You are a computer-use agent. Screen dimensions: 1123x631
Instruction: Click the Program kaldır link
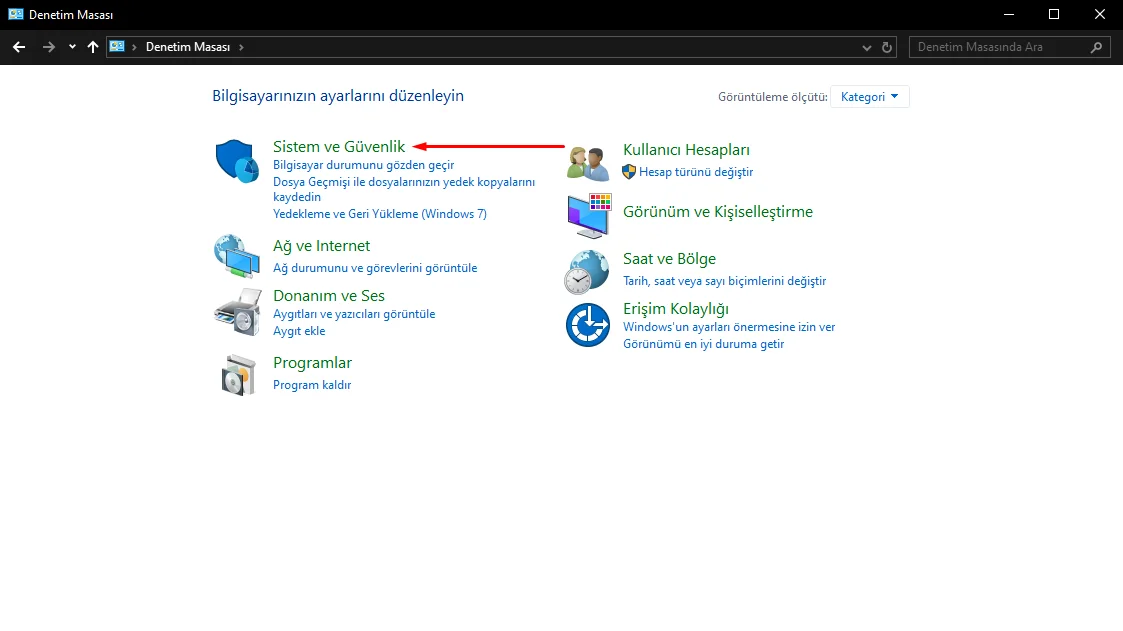click(x=312, y=385)
